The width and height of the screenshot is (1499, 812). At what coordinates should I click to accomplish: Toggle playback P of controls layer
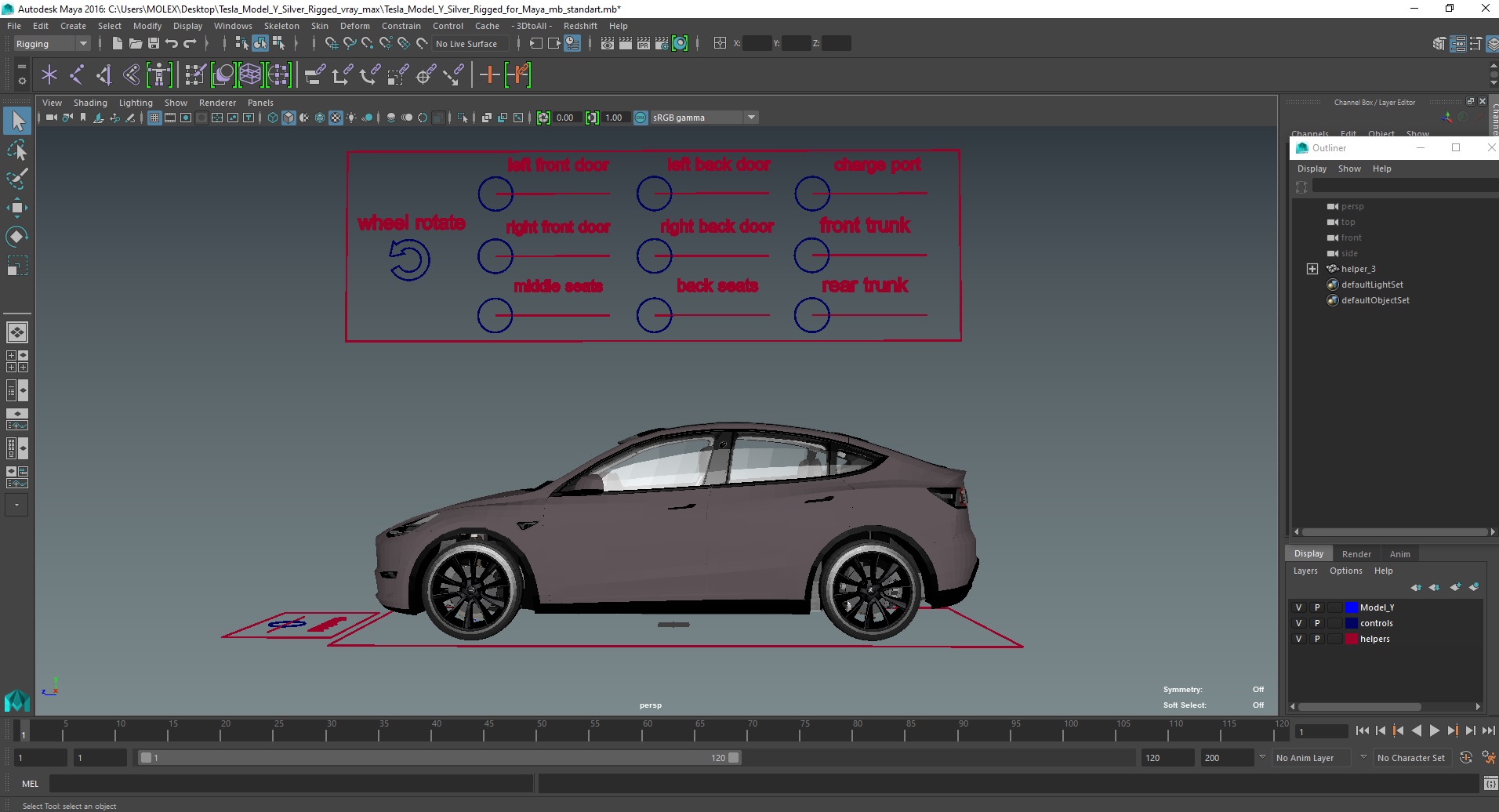[x=1317, y=623]
